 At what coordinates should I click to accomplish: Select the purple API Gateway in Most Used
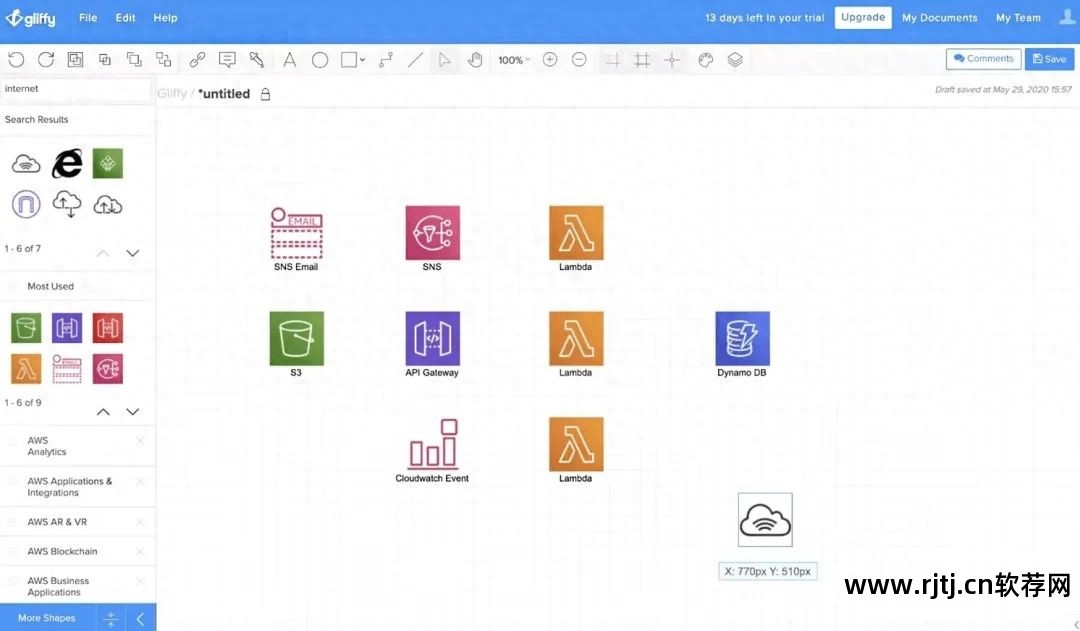pyautogui.click(x=67, y=328)
